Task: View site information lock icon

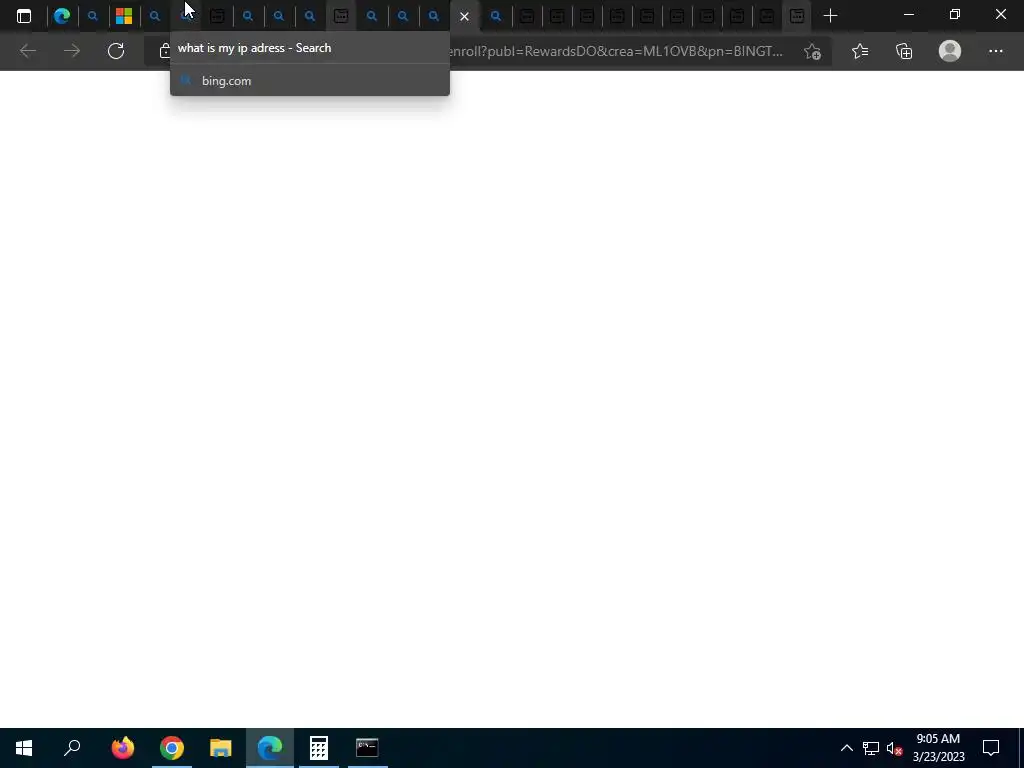Action: click(165, 51)
